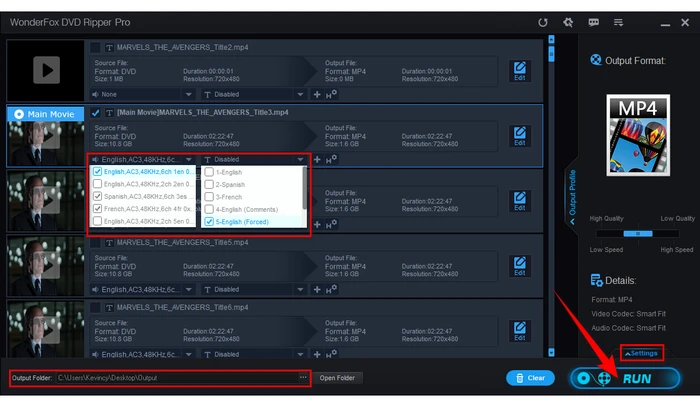Uncheck the 5-English (Forced) subtitle option
Viewport: 700px width, 407px height.
coord(209,221)
